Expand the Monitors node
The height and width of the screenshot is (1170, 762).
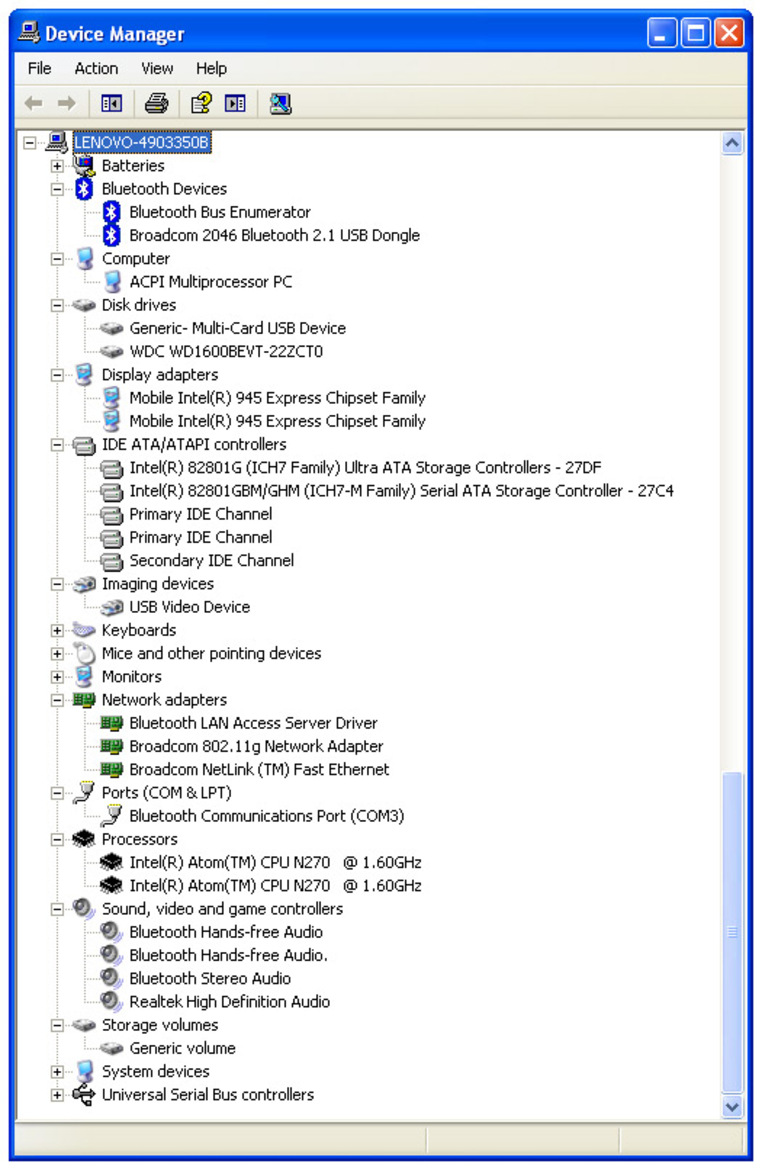point(57,677)
